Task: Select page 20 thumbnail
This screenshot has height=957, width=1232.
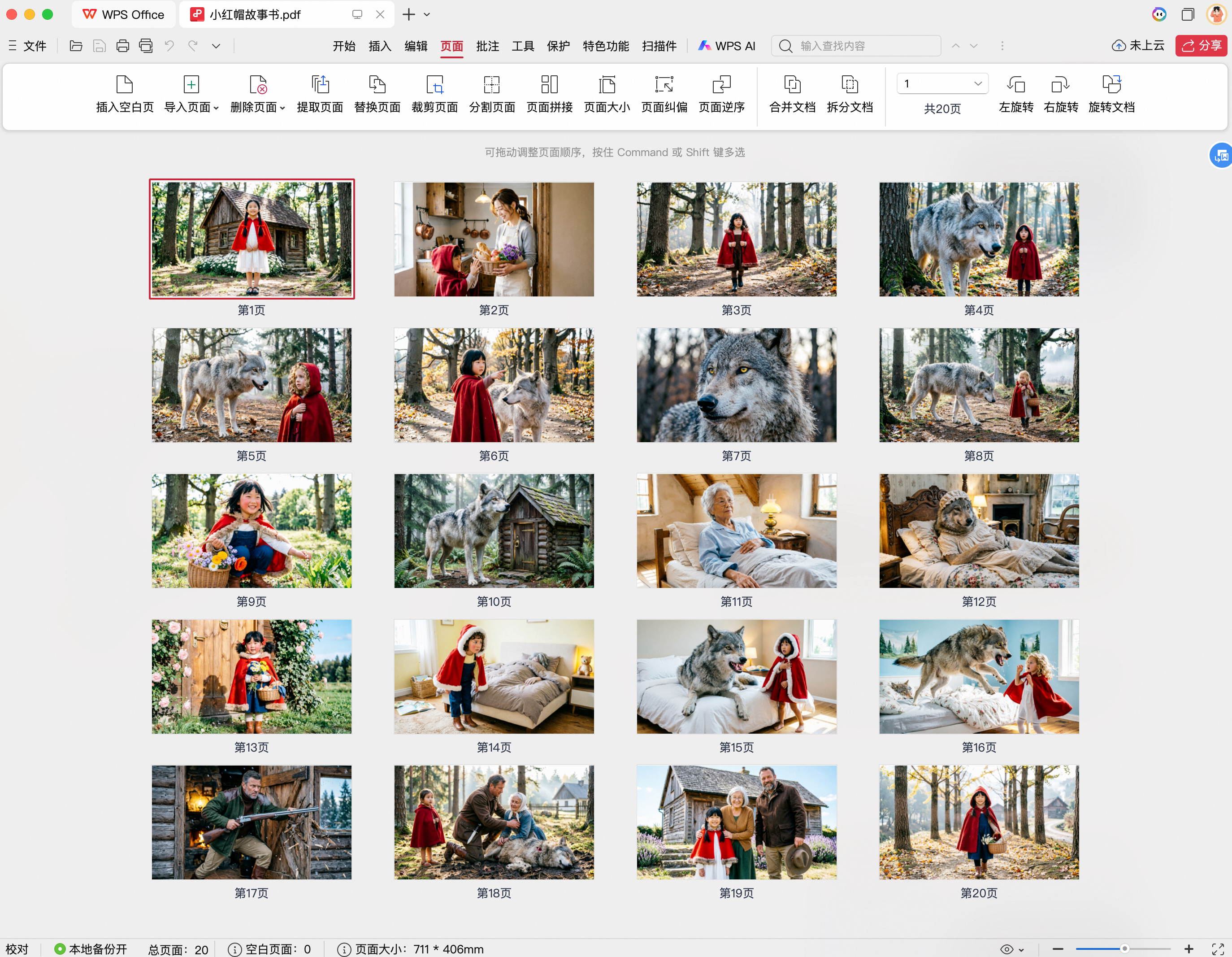Action: tap(979, 822)
